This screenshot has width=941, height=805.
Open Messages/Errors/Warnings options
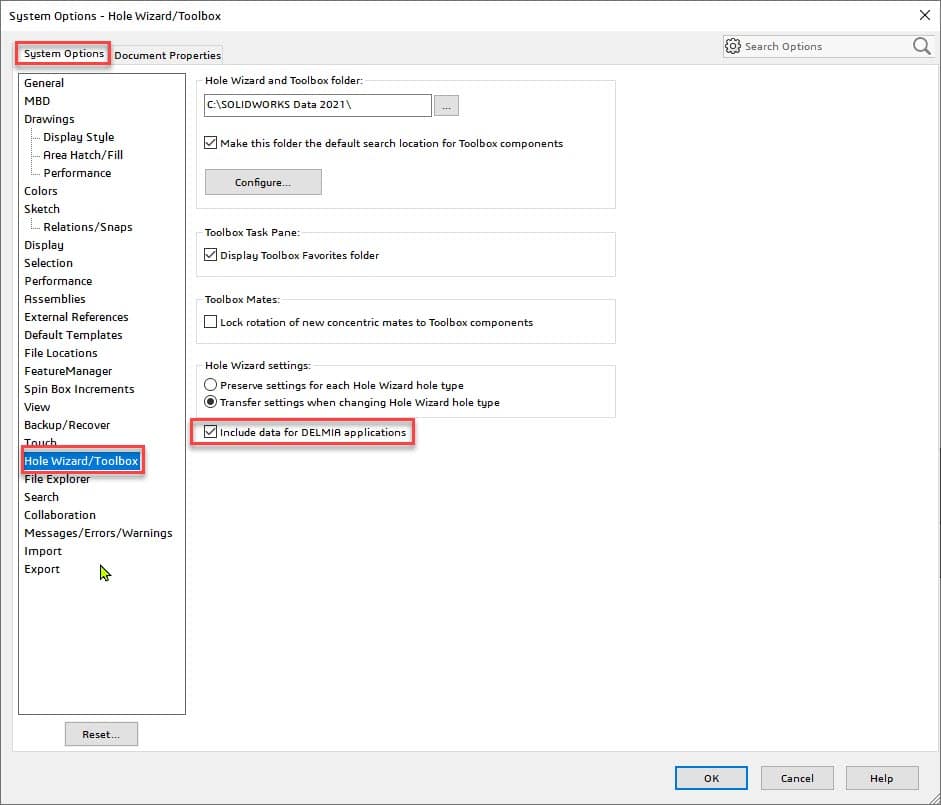tap(98, 533)
